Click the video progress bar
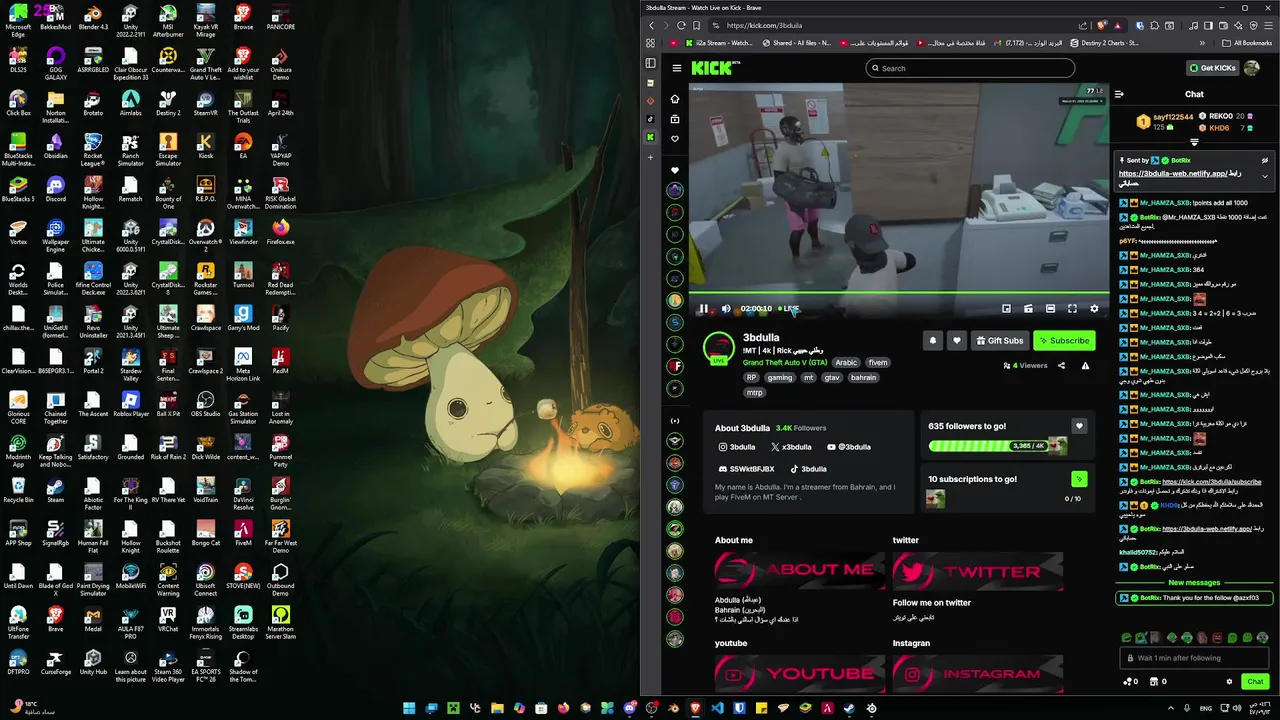 coord(898,293)
